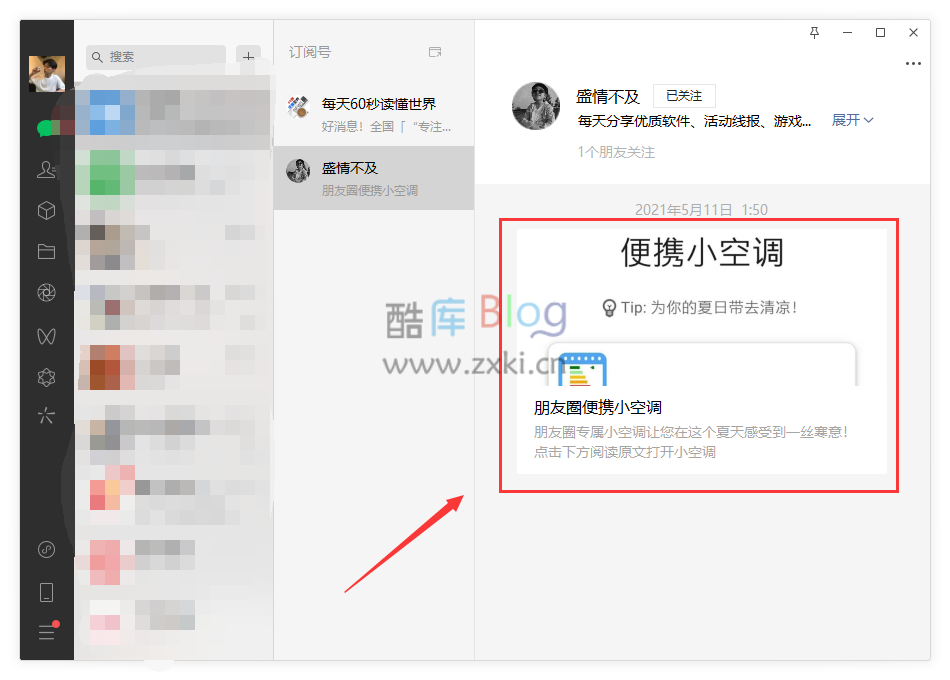The height and width of the screenshot is (680, 950).
Task: Open the music listening icon in sidebar
Action: pyautogui.click(x=46, y=549)
